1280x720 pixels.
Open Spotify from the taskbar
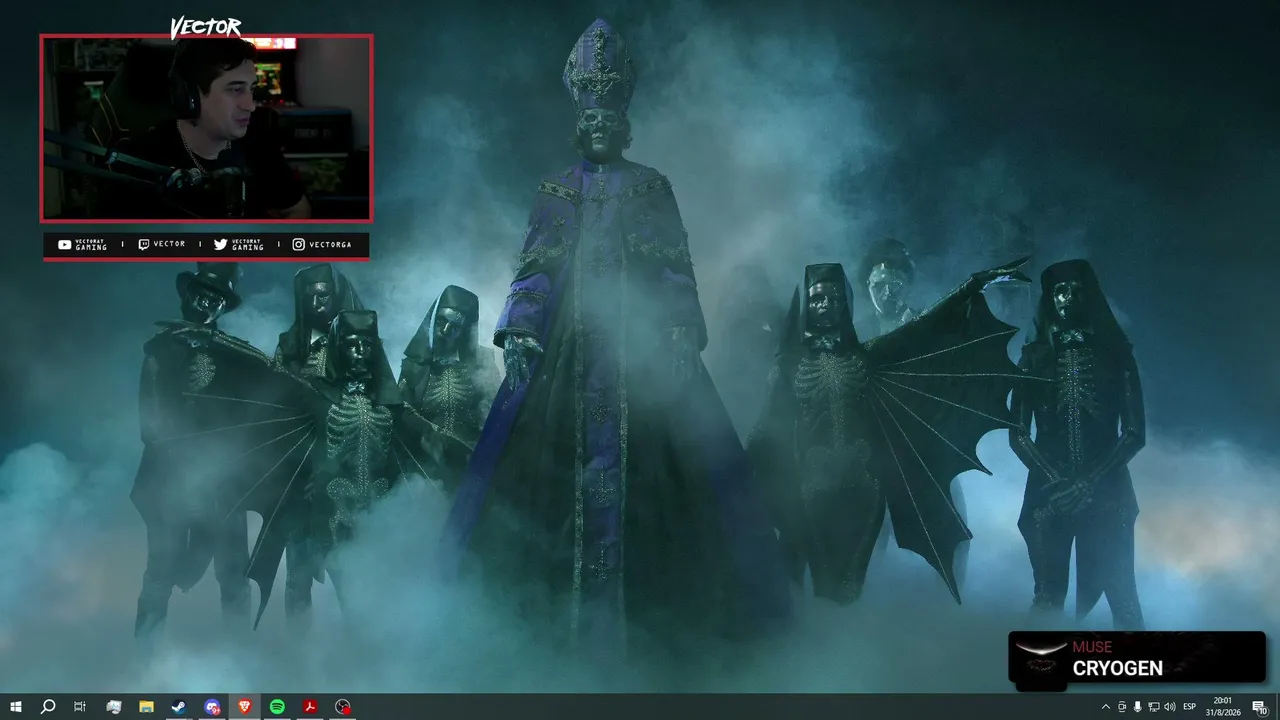[x=278, y=707]
